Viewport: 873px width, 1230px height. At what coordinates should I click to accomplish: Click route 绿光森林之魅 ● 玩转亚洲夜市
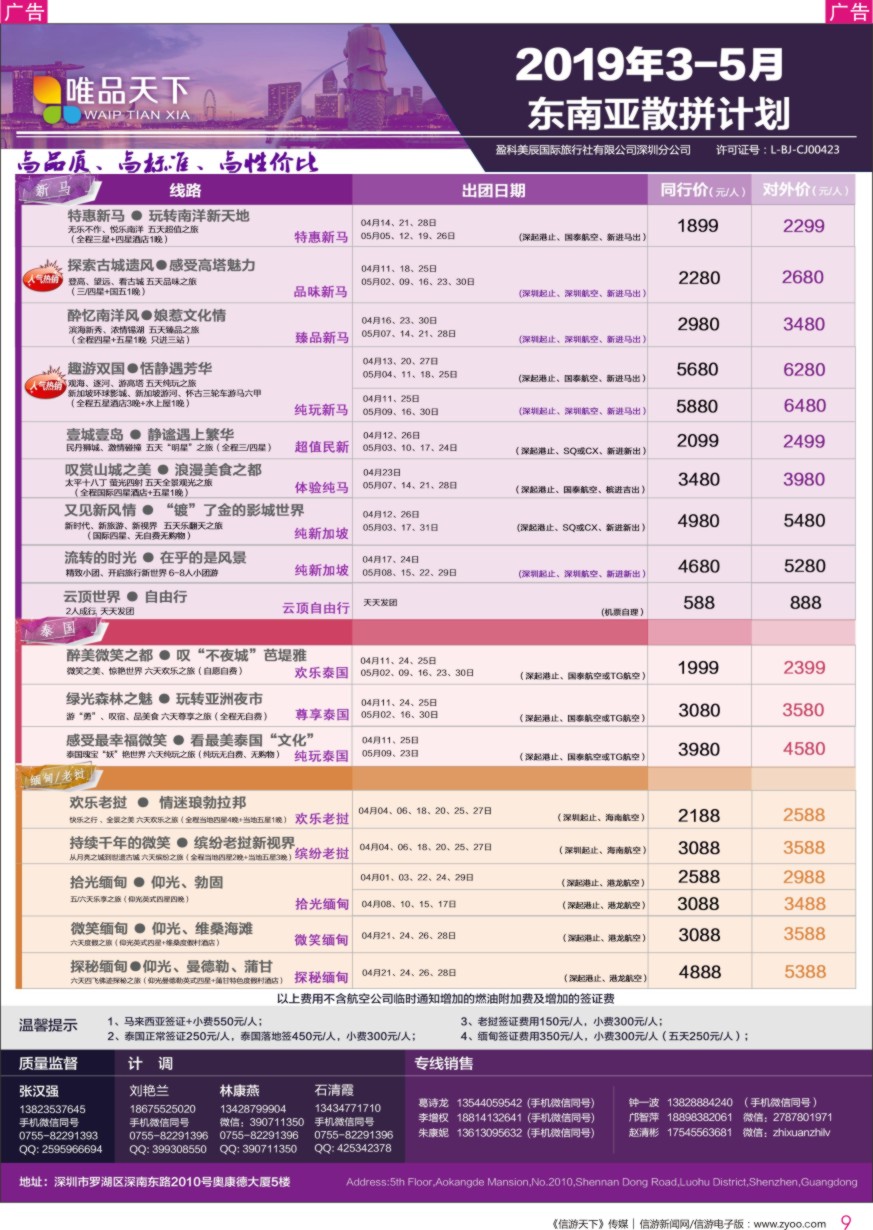coord(164,698)
